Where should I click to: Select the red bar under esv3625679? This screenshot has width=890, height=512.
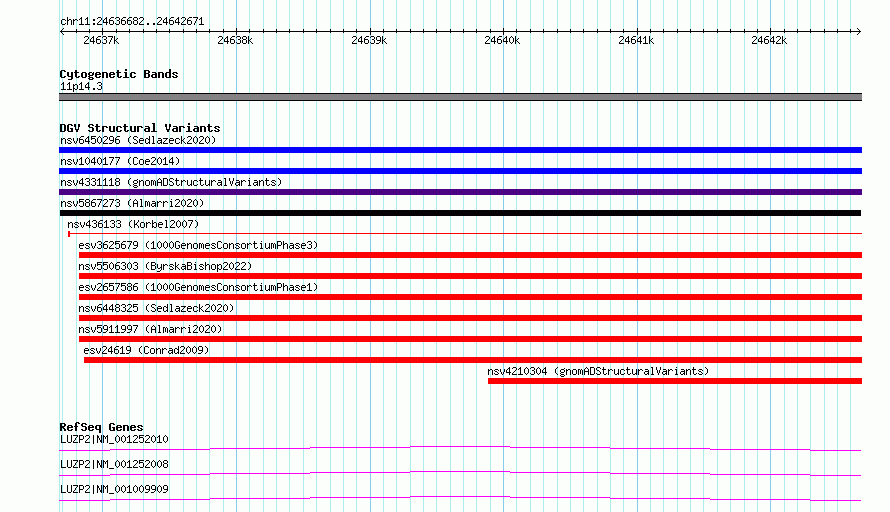click(471, 255)
